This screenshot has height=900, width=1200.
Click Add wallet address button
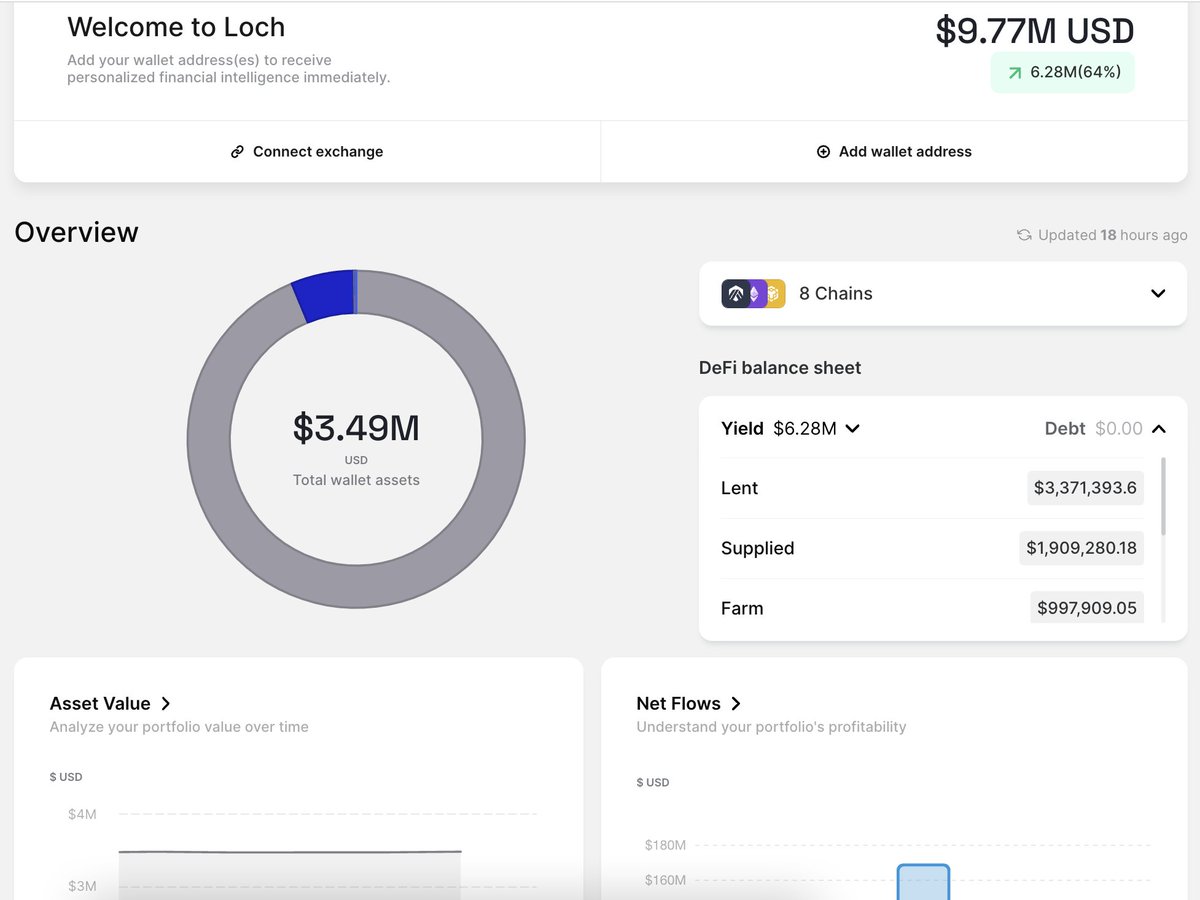point(894,152)
